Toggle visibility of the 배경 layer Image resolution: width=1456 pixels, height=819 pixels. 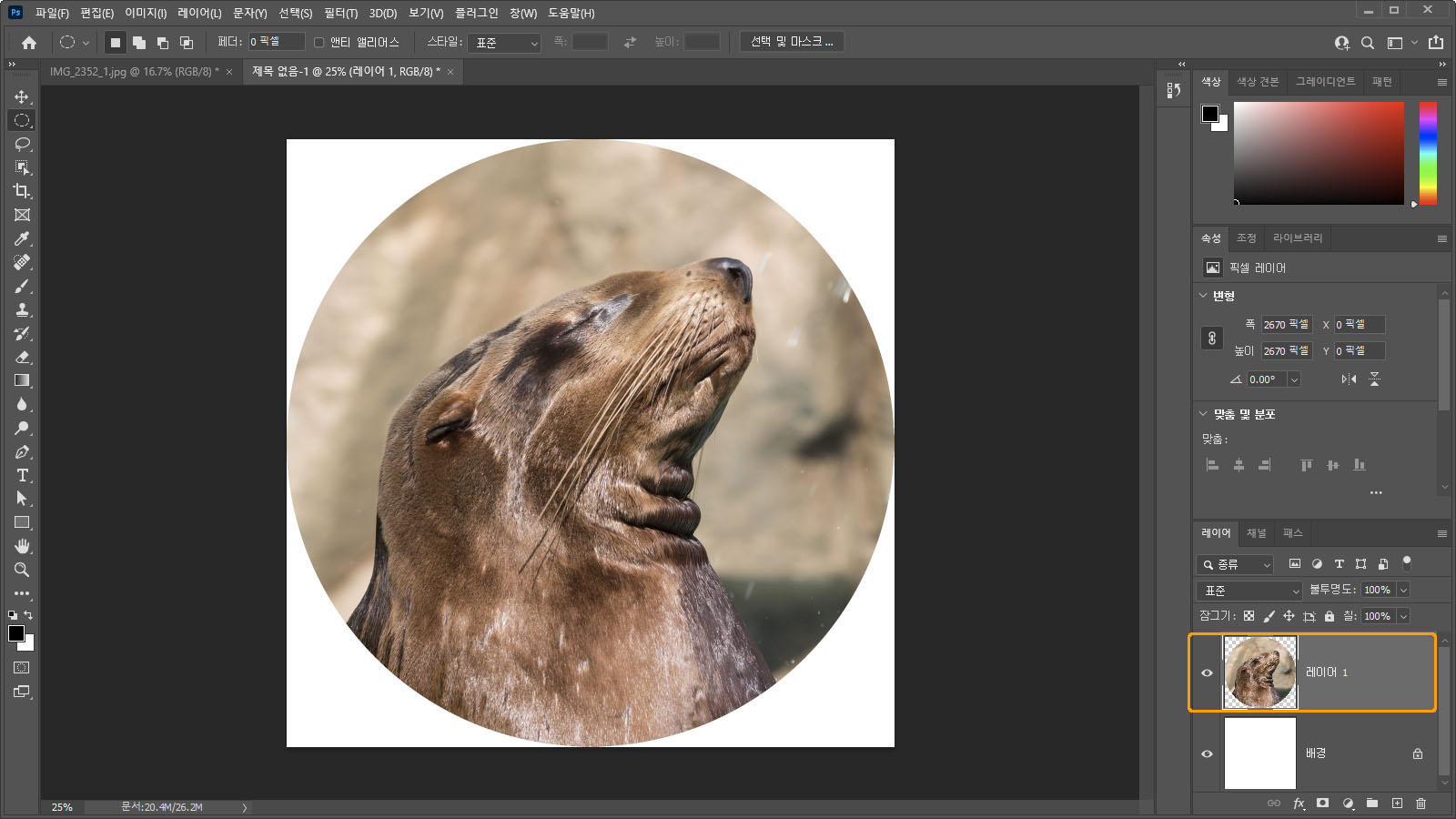point(1207,753)
